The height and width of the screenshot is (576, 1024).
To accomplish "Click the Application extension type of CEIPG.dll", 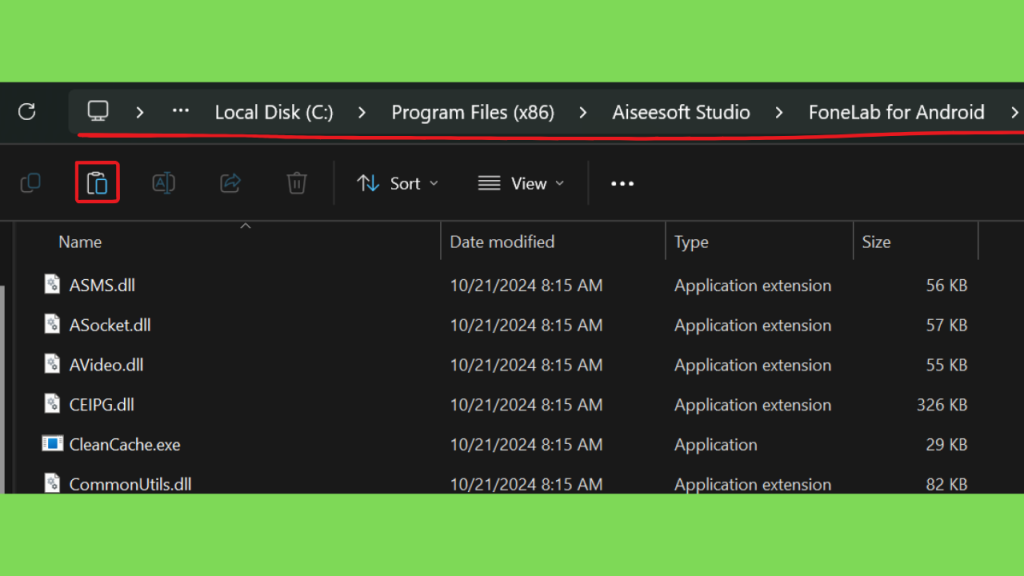I will [752, 405].
